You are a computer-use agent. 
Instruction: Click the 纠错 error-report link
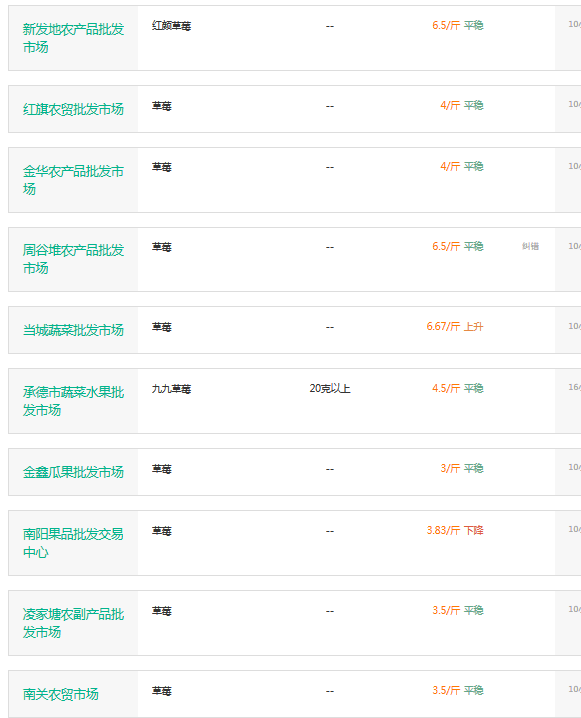(x=530, y=246)
